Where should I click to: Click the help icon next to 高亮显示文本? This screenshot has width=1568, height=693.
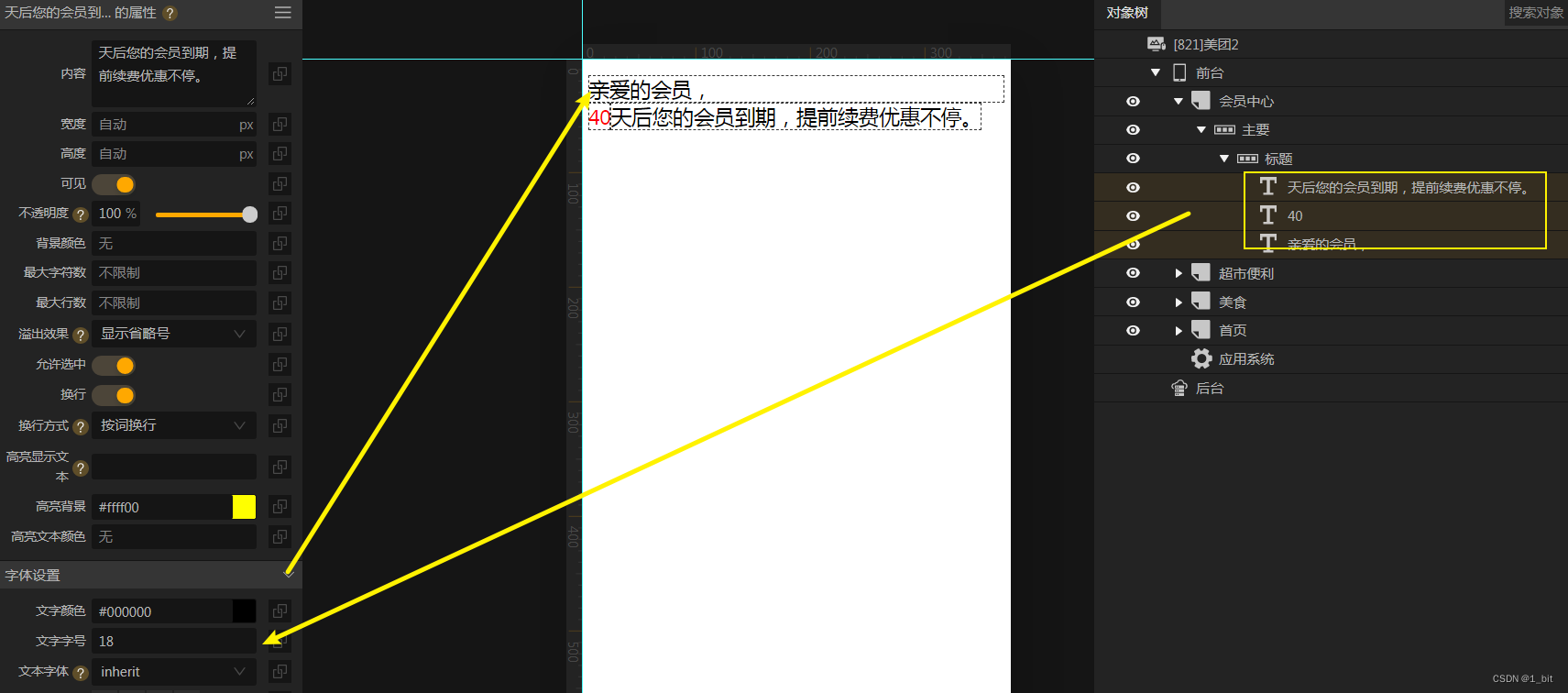(81, 468)
